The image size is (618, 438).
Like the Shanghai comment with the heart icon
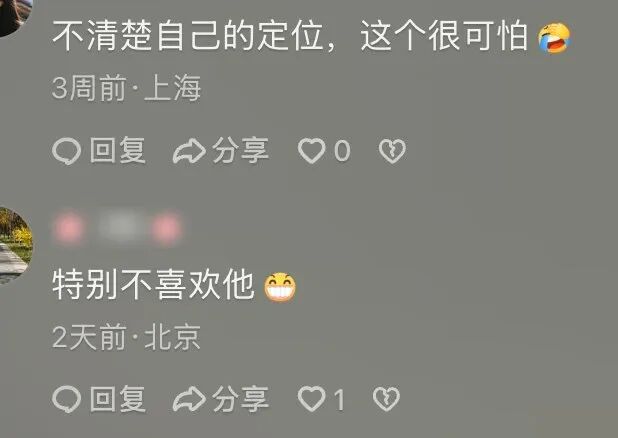311,151
